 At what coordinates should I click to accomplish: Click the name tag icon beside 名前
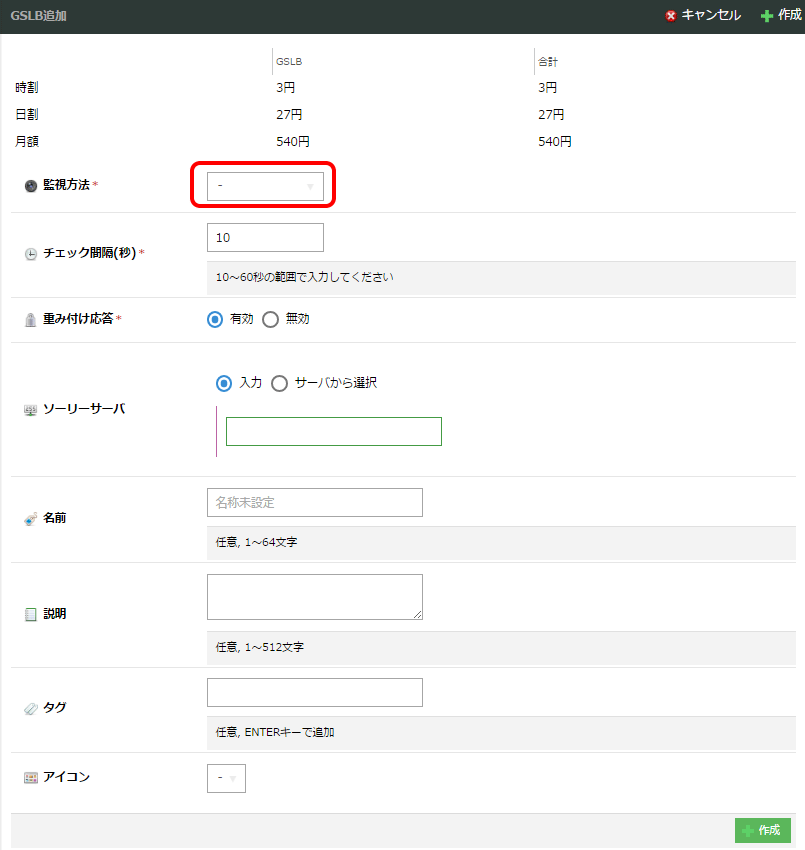pyautogui.click(x=30, y=519)
